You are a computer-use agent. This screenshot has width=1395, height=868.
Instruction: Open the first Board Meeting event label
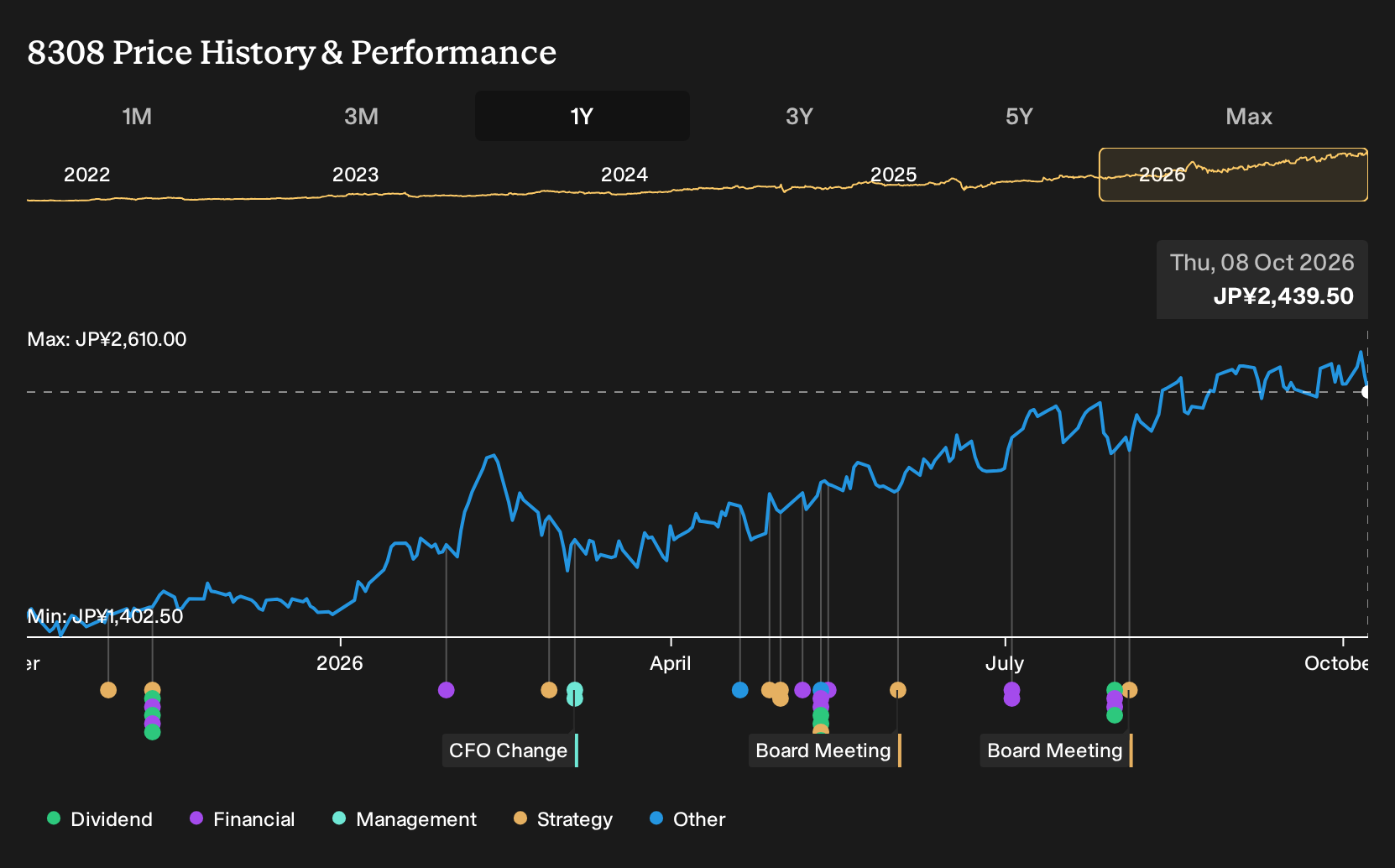click(x=825, y=750)
